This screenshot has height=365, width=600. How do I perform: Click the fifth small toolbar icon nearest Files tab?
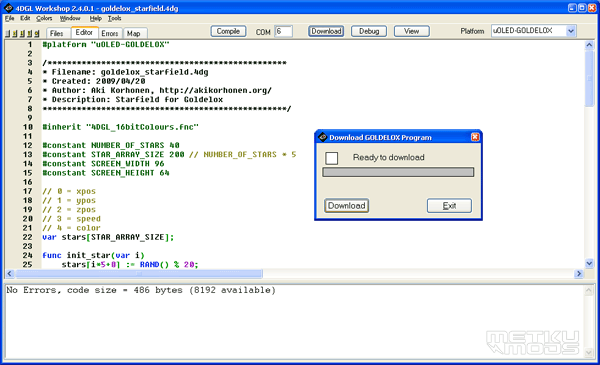point(37,34)
